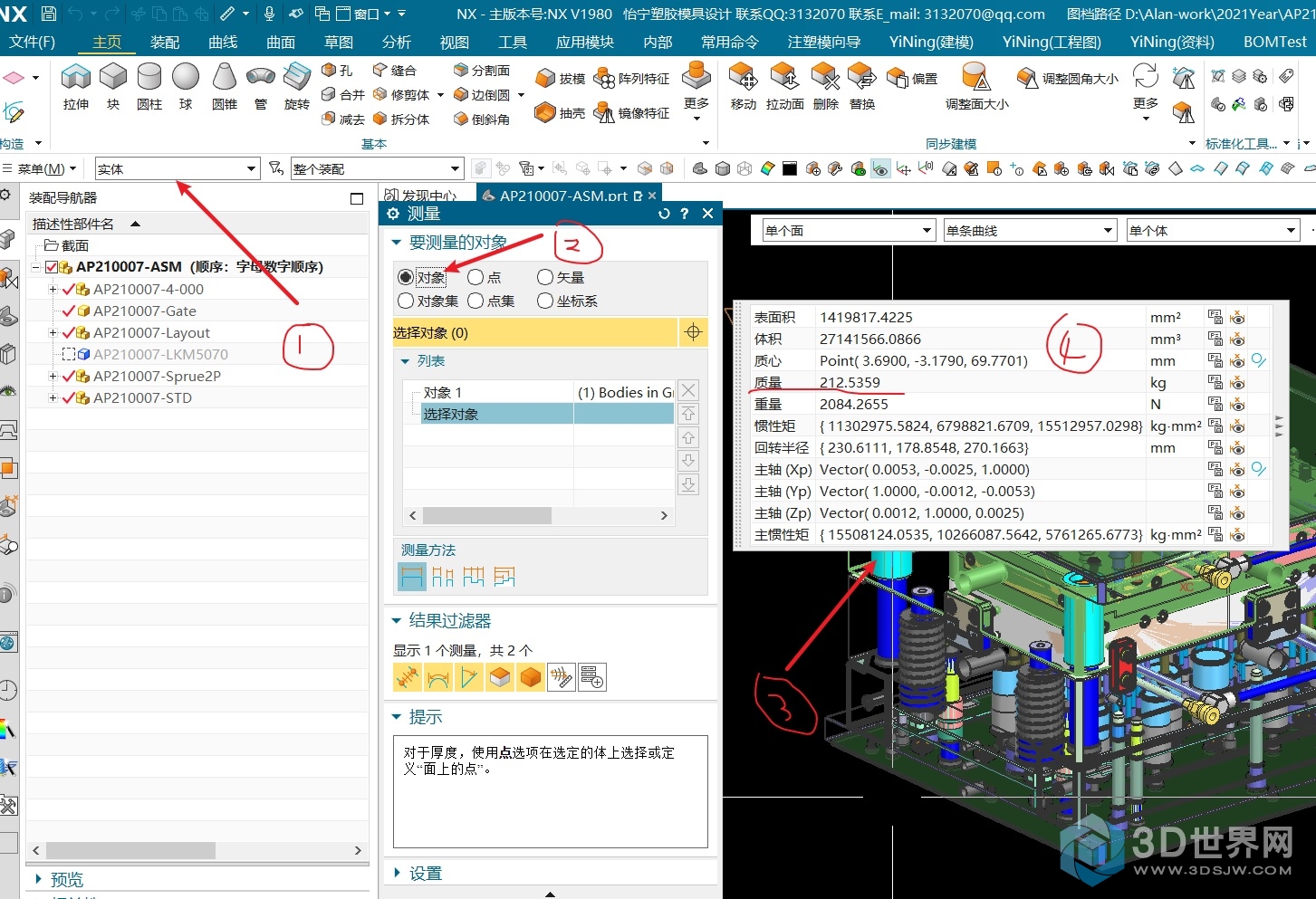Click the 分割面 divide face tool
The image size is (1316, 899).
pos(482,70)
